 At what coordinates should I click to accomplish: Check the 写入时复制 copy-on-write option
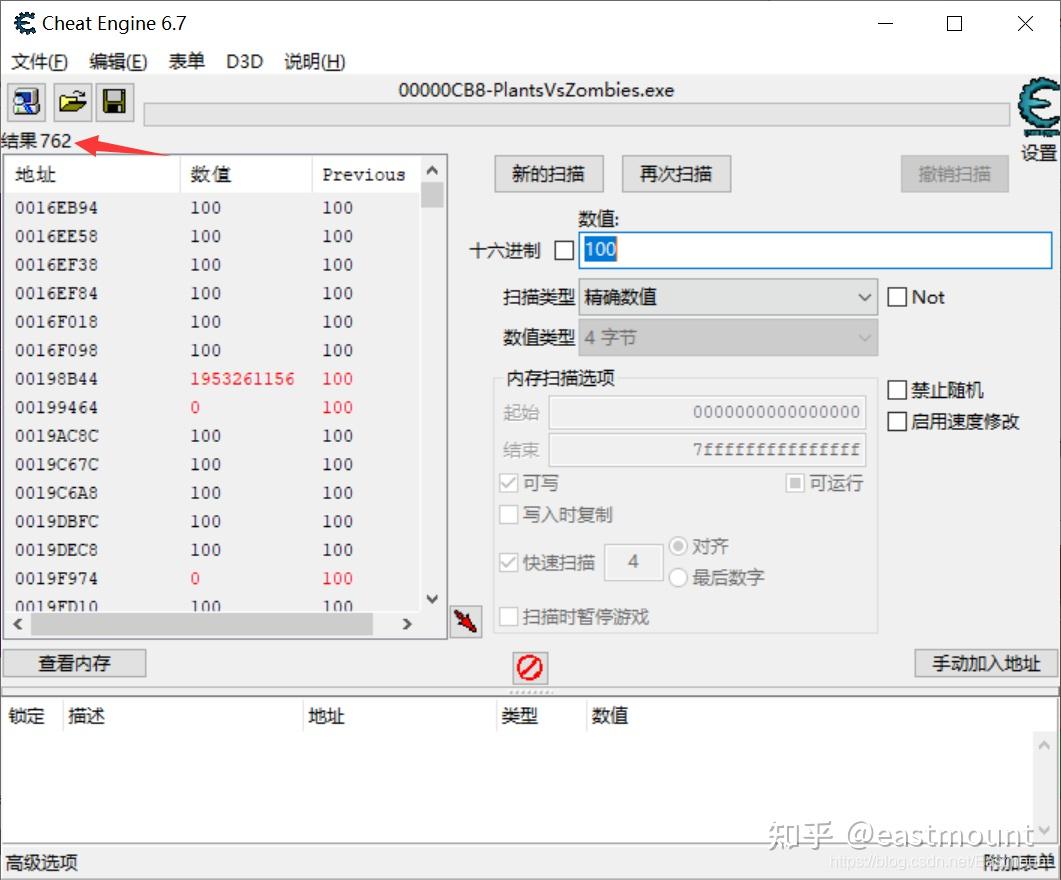[x=508, y=515]
